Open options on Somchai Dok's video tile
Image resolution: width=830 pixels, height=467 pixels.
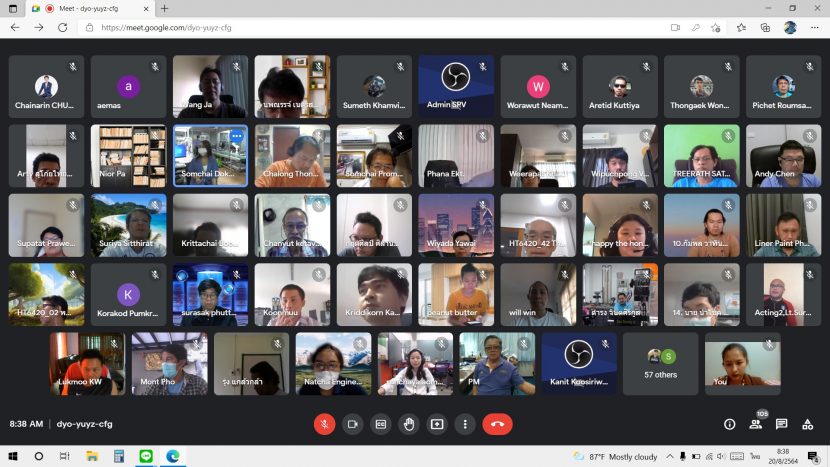[x=236, y=136]
